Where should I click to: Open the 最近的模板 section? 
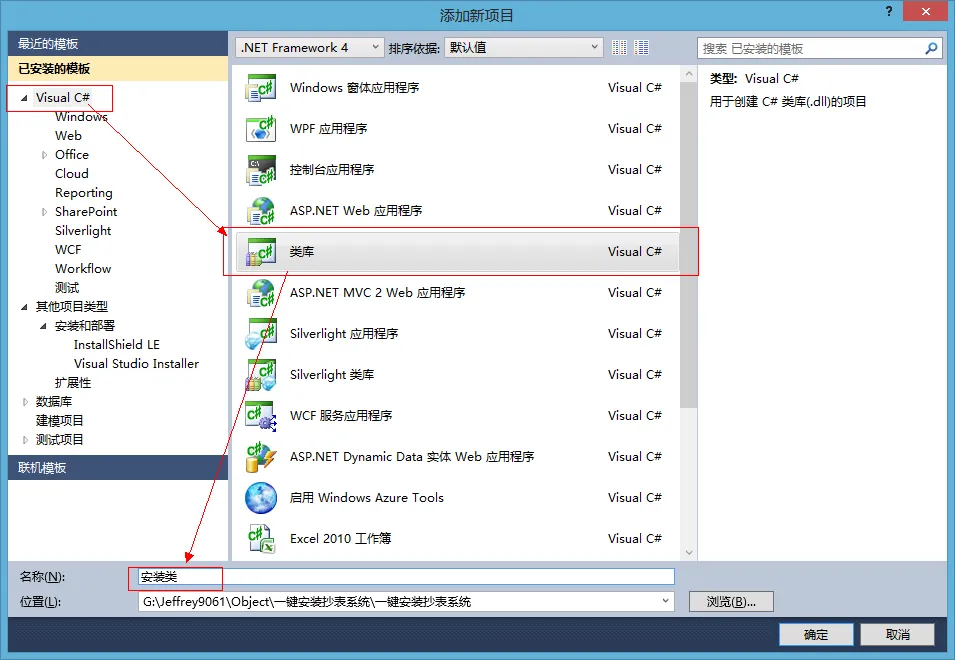tap(118, 43)
